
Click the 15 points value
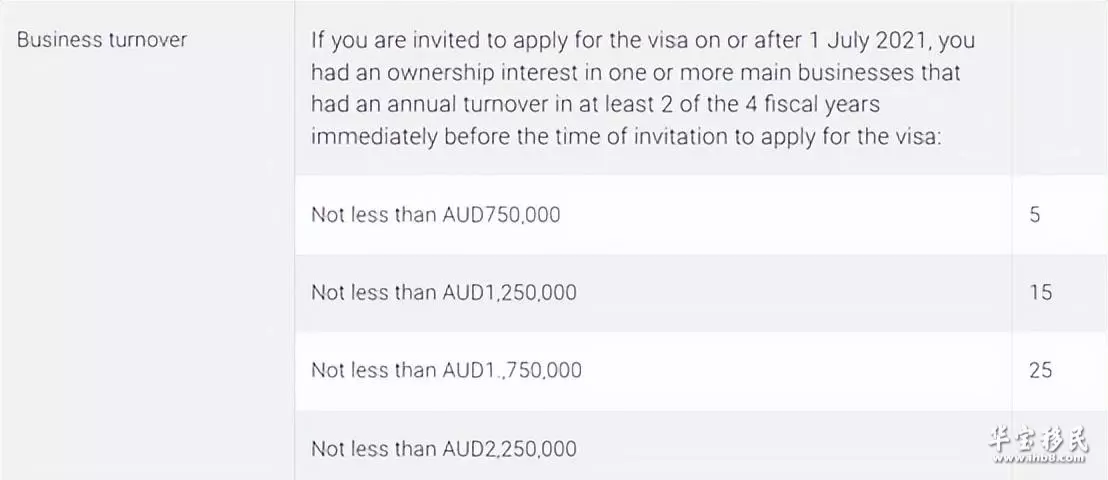1040,293
